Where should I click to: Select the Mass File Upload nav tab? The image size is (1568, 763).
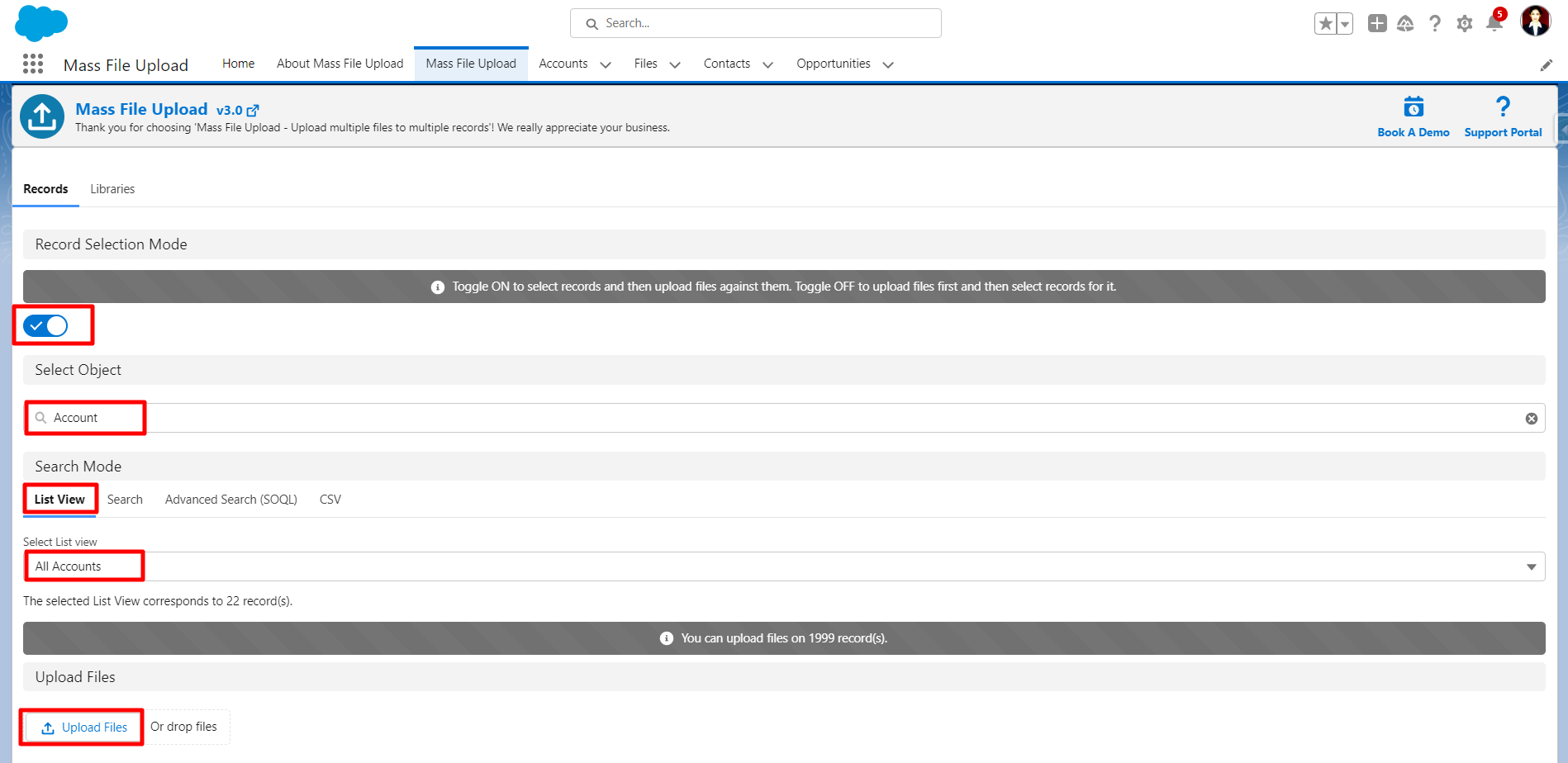[471, 64]
